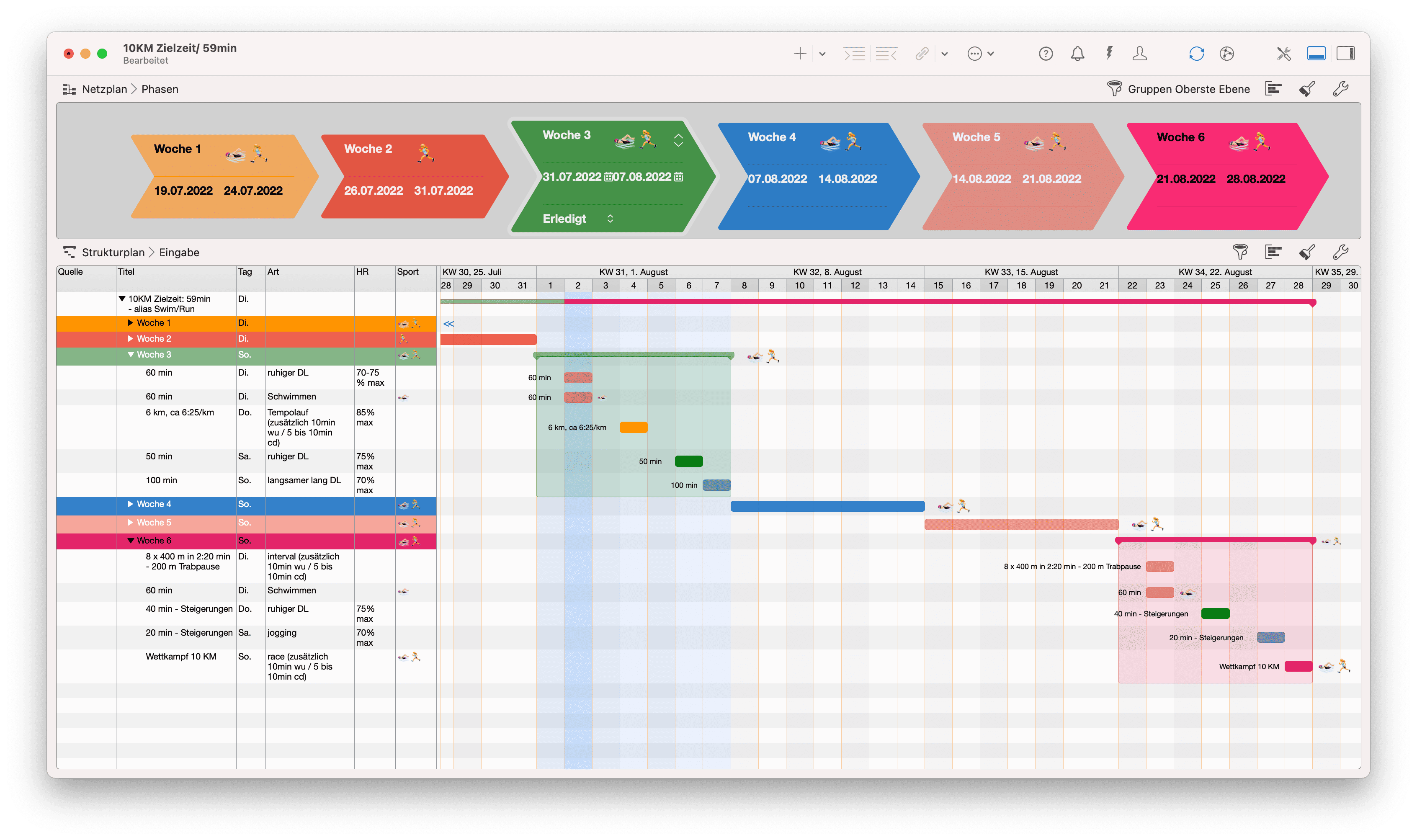The width and height of the screenshot is (1417, 840).
Task: Click the plus button to add an activity
Action: click(800, 53)
